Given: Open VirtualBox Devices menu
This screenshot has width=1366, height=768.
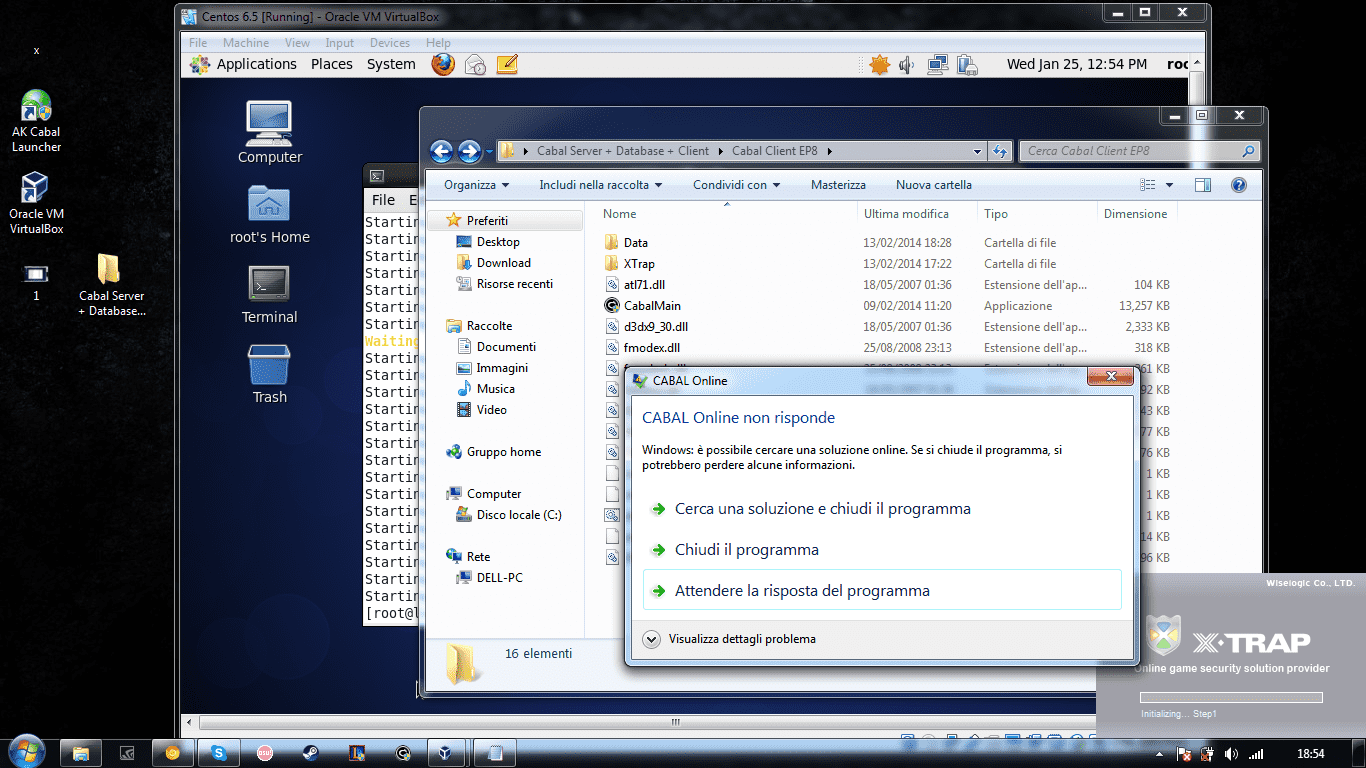Looking at the screenshot, I should [390, 43].
